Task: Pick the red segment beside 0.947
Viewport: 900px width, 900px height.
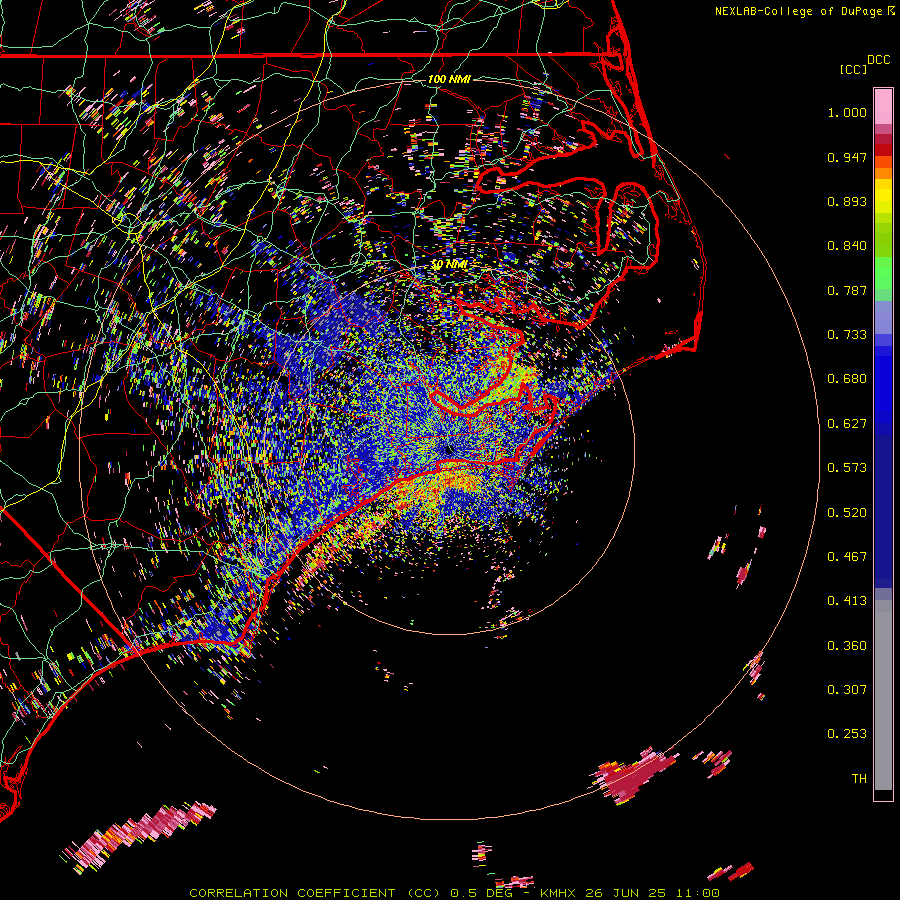Action: [883, 150]
